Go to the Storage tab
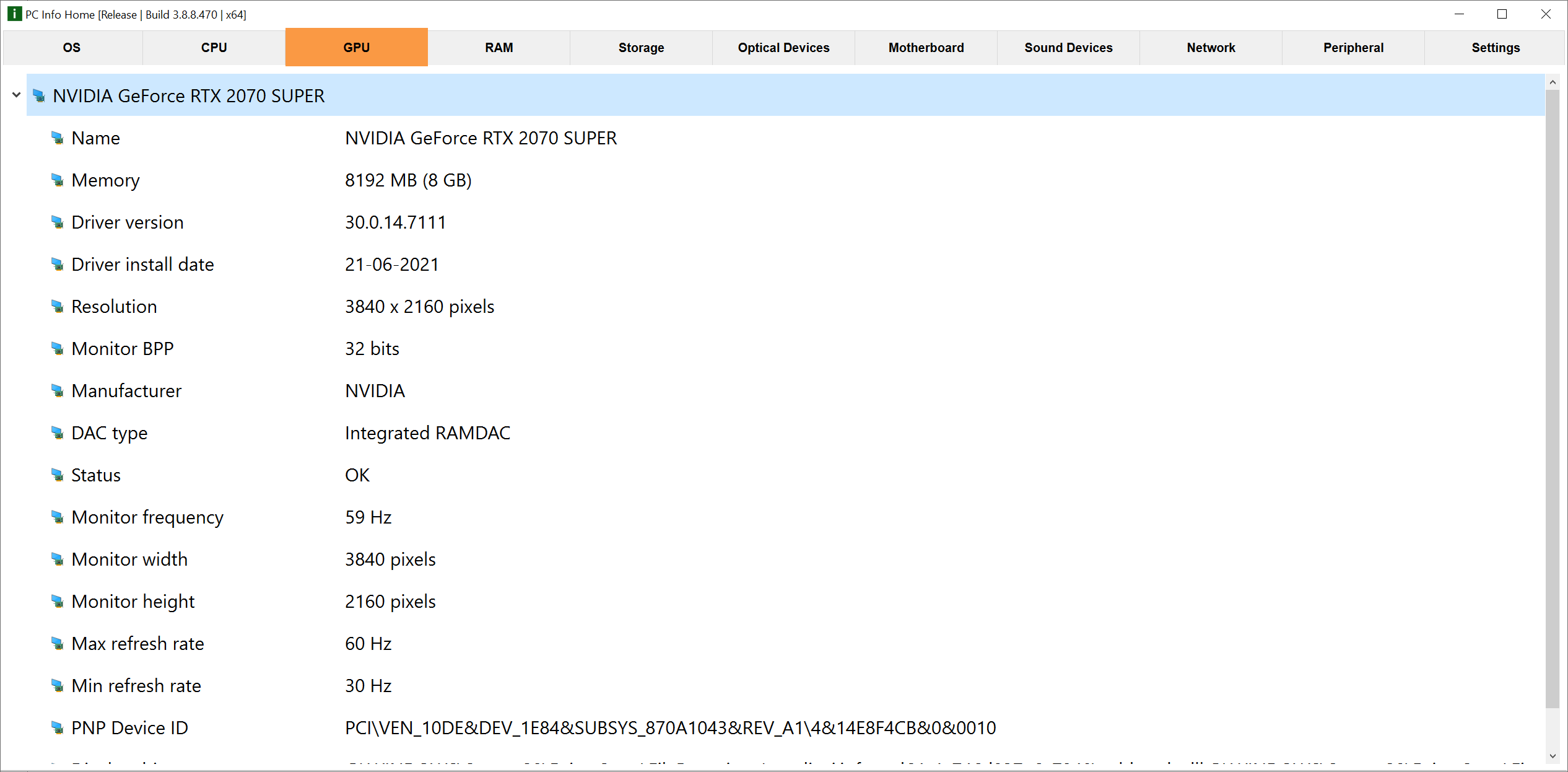Viewport: 1568px width, 772px height. pyautogui.click(x=642, y=48)
